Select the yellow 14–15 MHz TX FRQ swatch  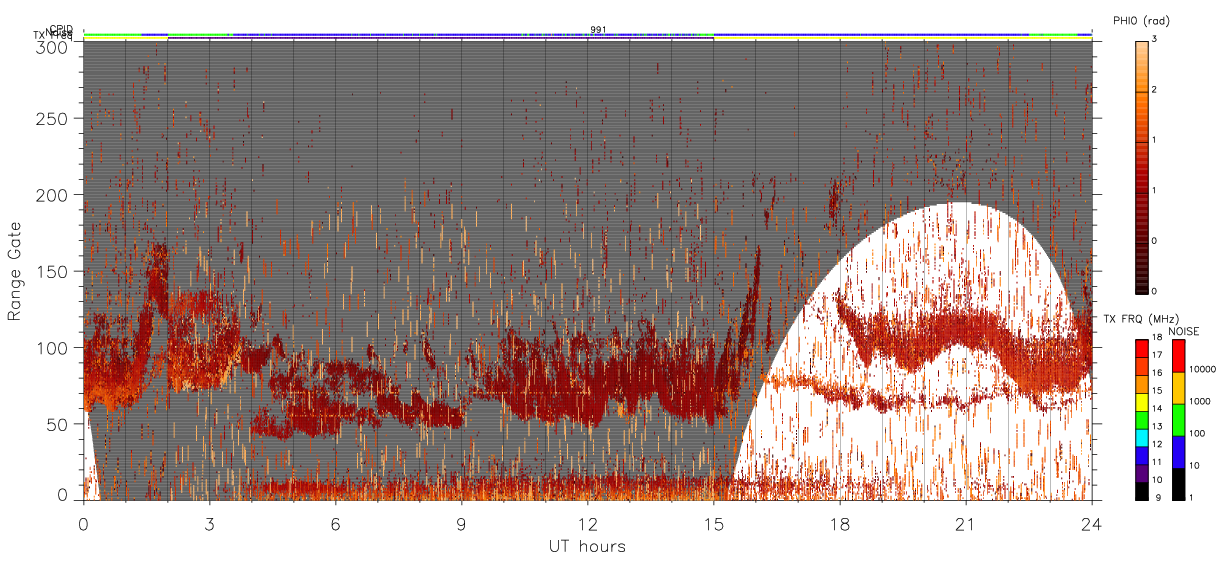click(x=1141, y=401)
